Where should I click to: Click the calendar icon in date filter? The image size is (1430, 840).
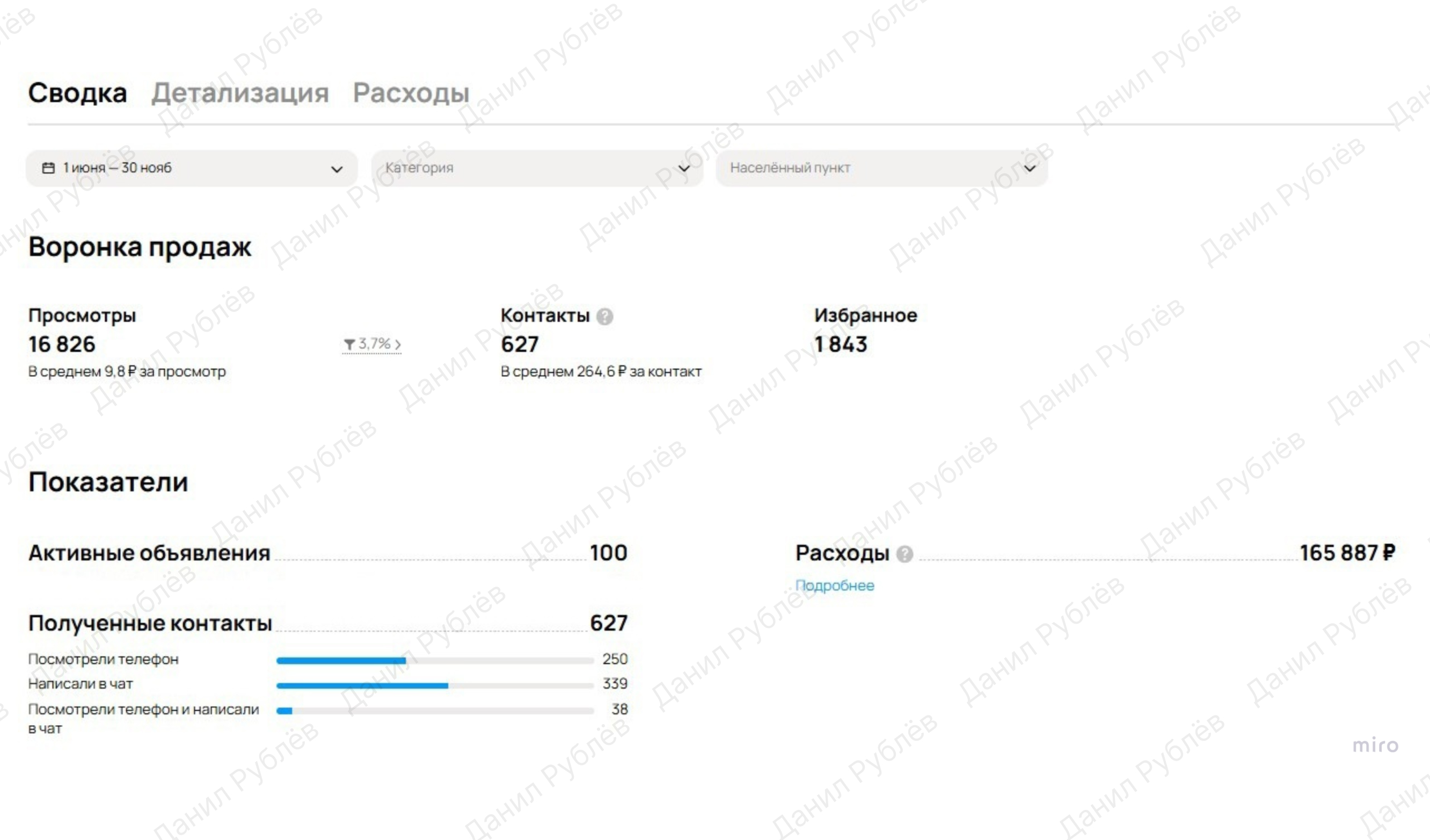click(49, 168)
